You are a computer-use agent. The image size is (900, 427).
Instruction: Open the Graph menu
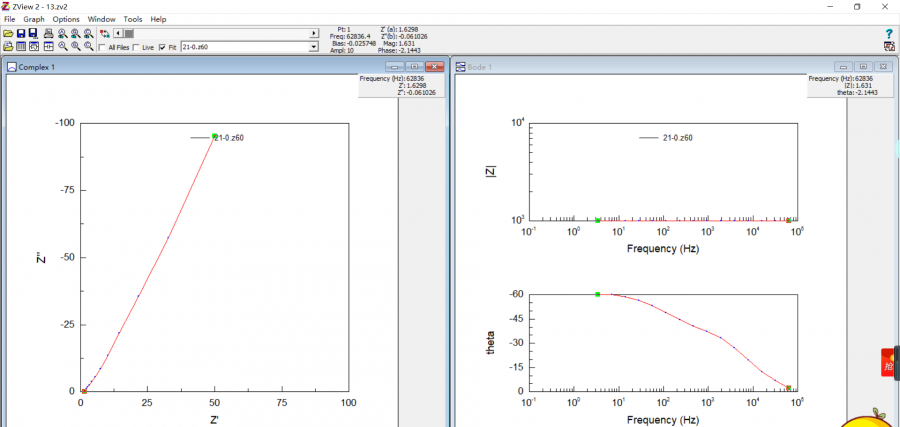click(x=34, y=19)
